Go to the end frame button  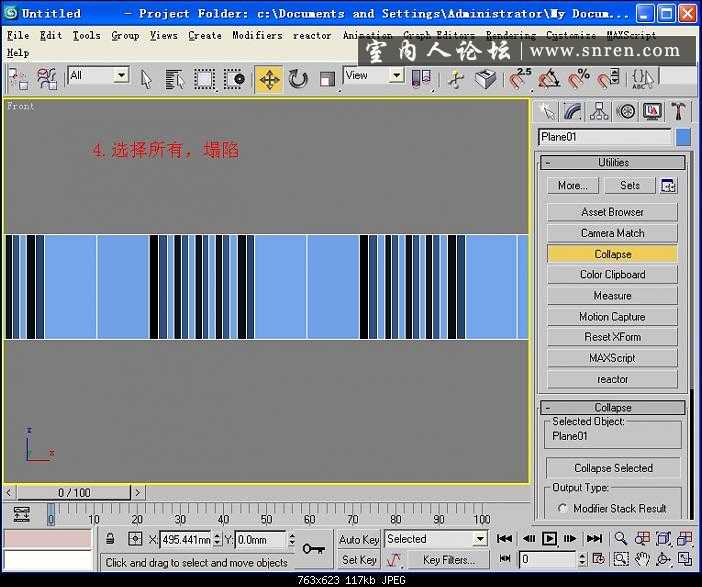(595, 538)
